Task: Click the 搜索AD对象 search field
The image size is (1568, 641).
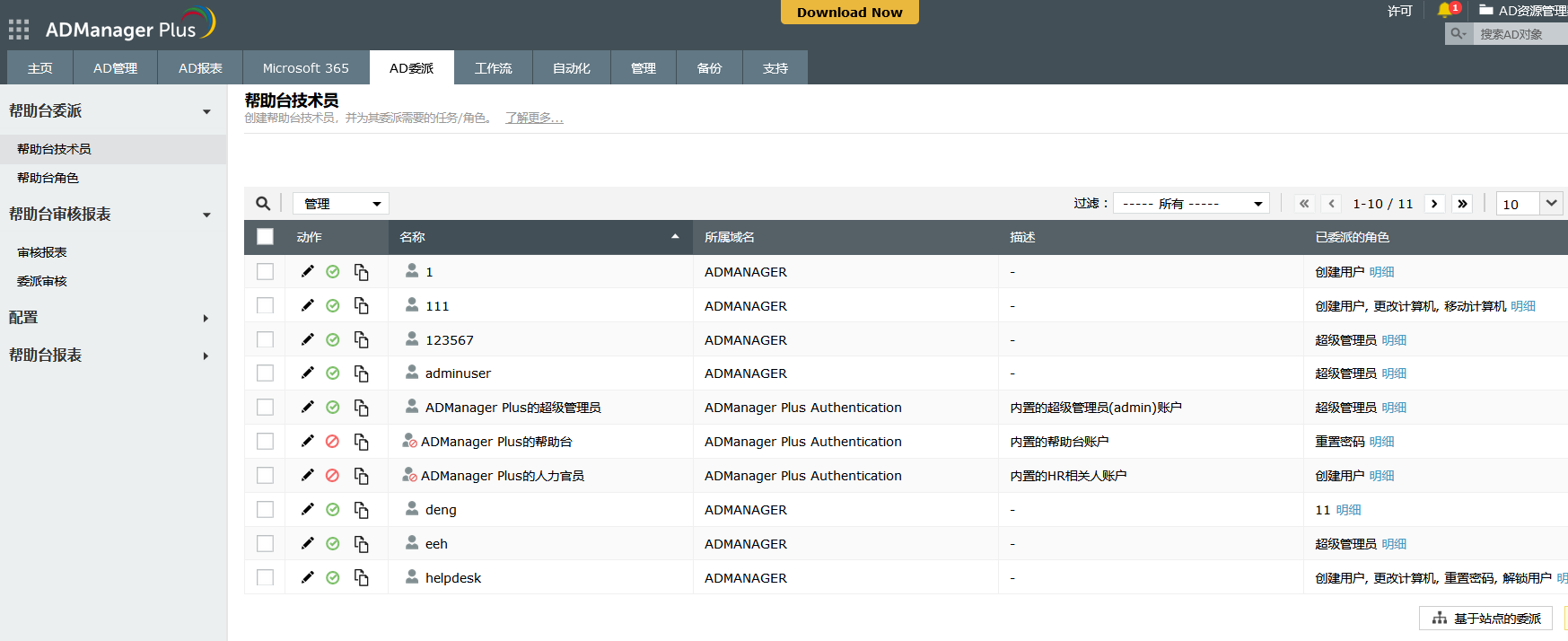Action: (1520, 34)
